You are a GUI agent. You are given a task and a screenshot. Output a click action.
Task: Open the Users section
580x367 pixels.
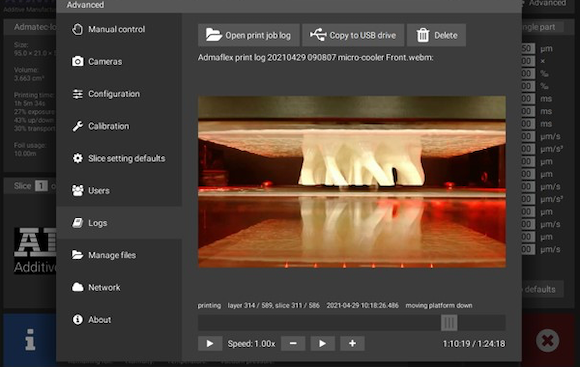119,191
